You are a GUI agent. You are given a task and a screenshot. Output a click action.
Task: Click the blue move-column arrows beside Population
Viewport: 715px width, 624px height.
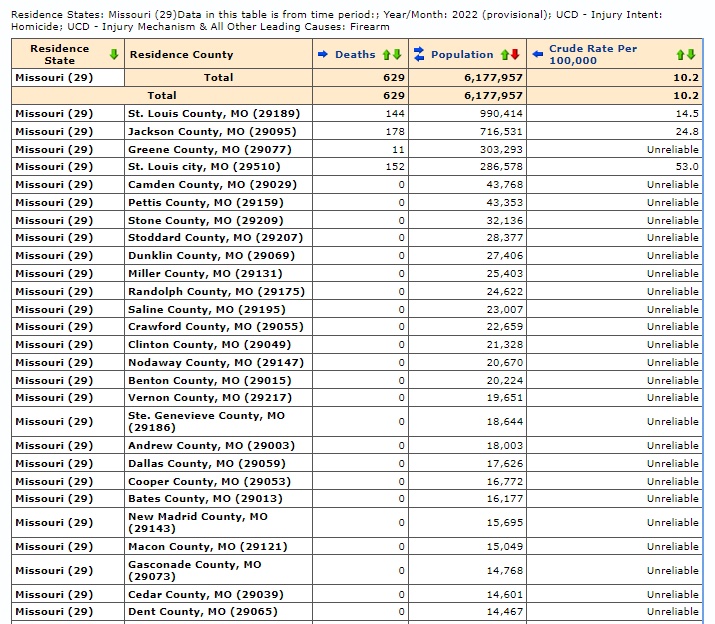point(419,54)
